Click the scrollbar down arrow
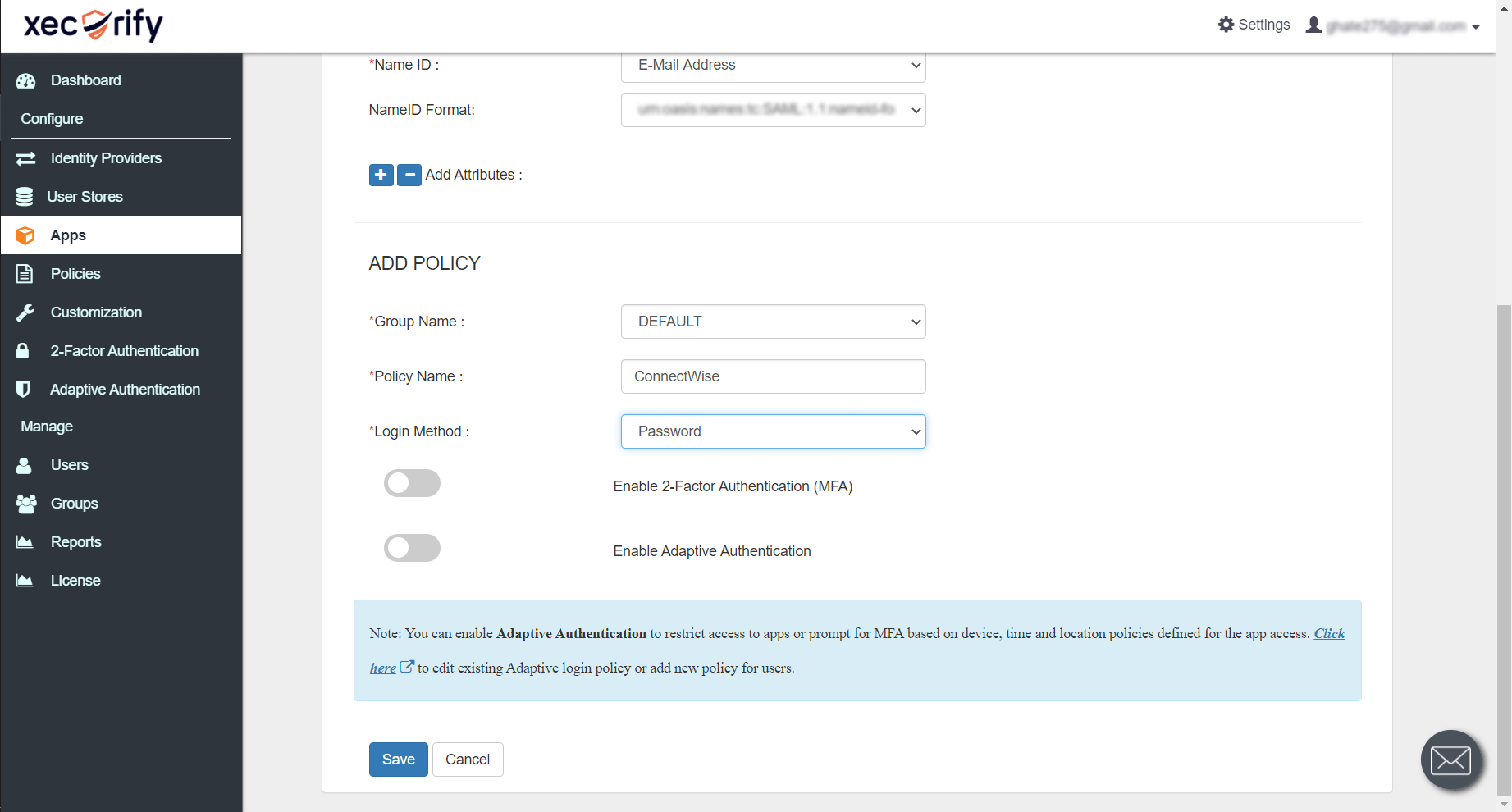 click(x=1504, y=805)
